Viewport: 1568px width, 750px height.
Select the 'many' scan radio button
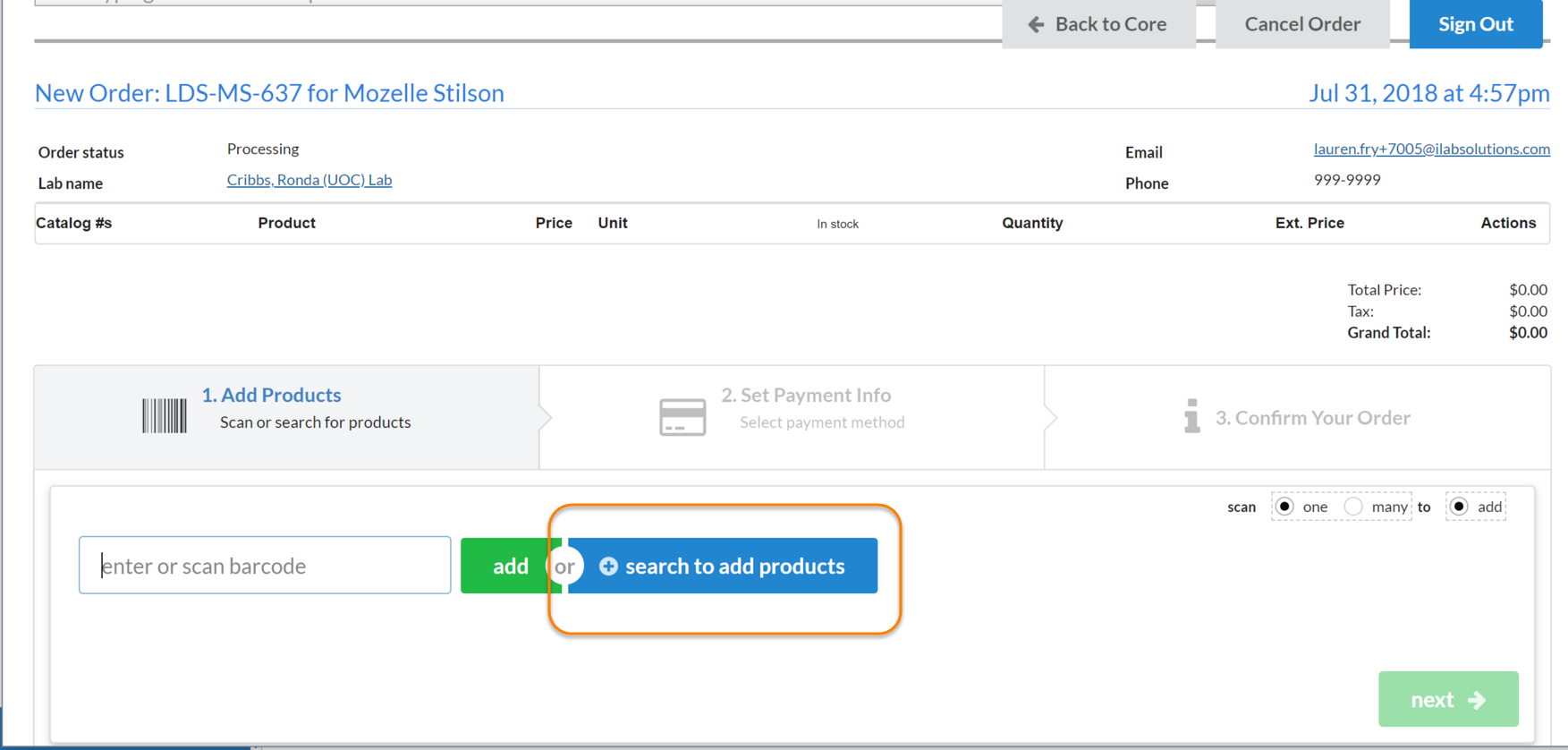(x=1353, y=507)
